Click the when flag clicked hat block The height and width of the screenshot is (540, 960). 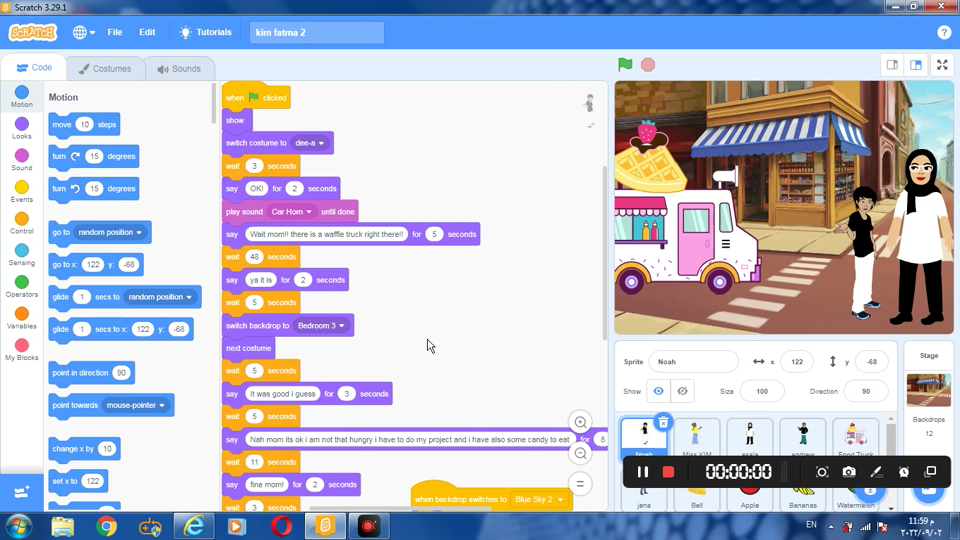(x=256, y=97)
